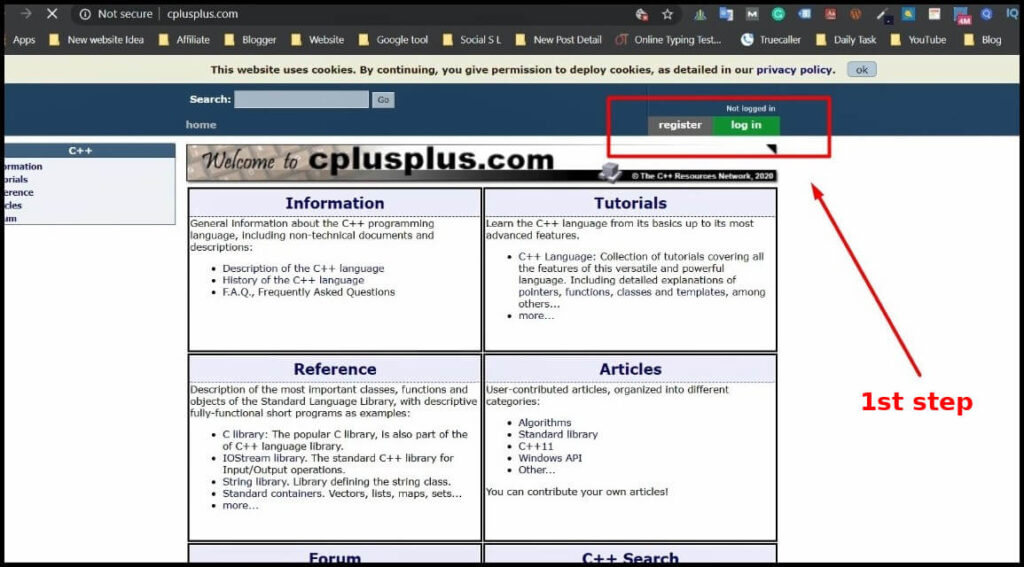This screenshot has height=567, width=1024.
Task: Open the C++11 articles category
Action: (x=536, y=446)
